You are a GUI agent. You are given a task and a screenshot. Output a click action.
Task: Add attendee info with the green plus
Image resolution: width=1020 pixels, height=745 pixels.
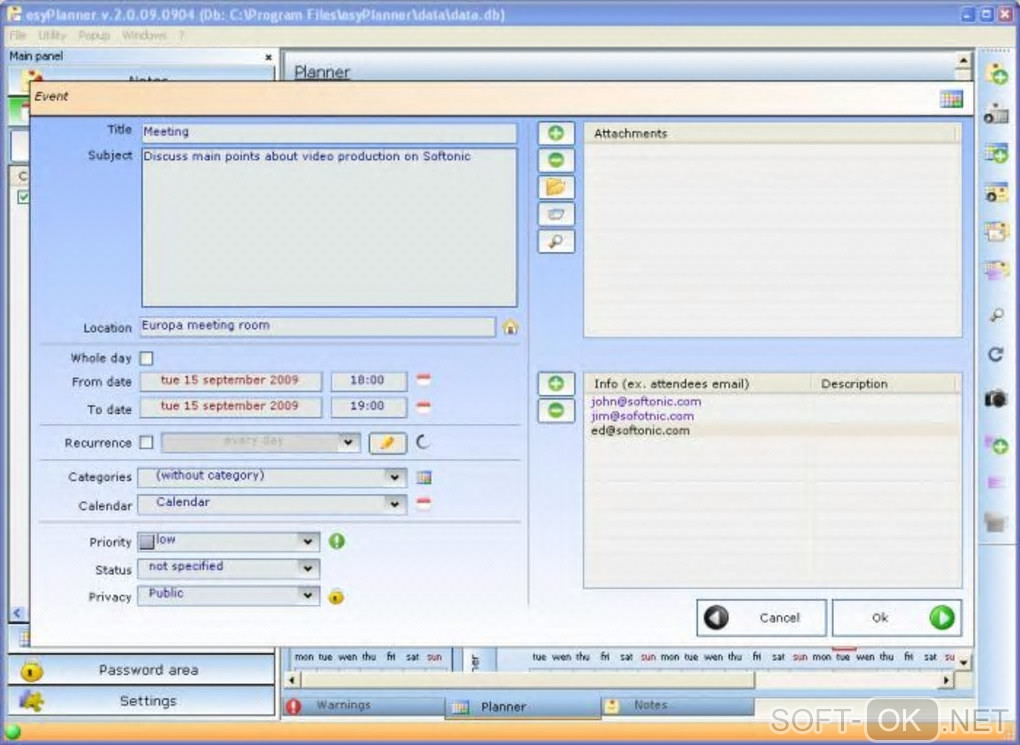(x=556, y=383)
